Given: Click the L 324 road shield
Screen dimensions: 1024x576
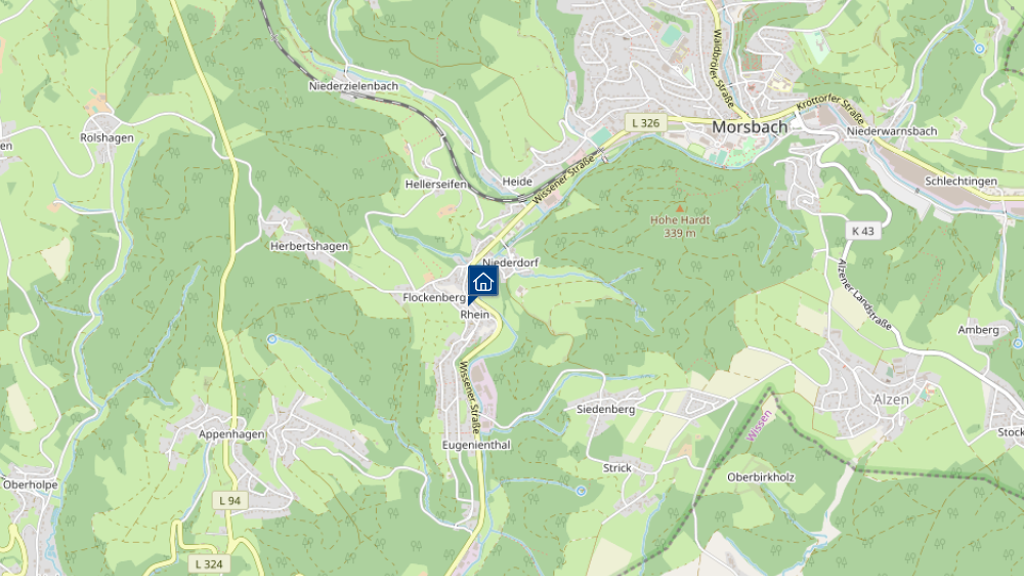Looking at the screenshot, I should tap(209, 564).
